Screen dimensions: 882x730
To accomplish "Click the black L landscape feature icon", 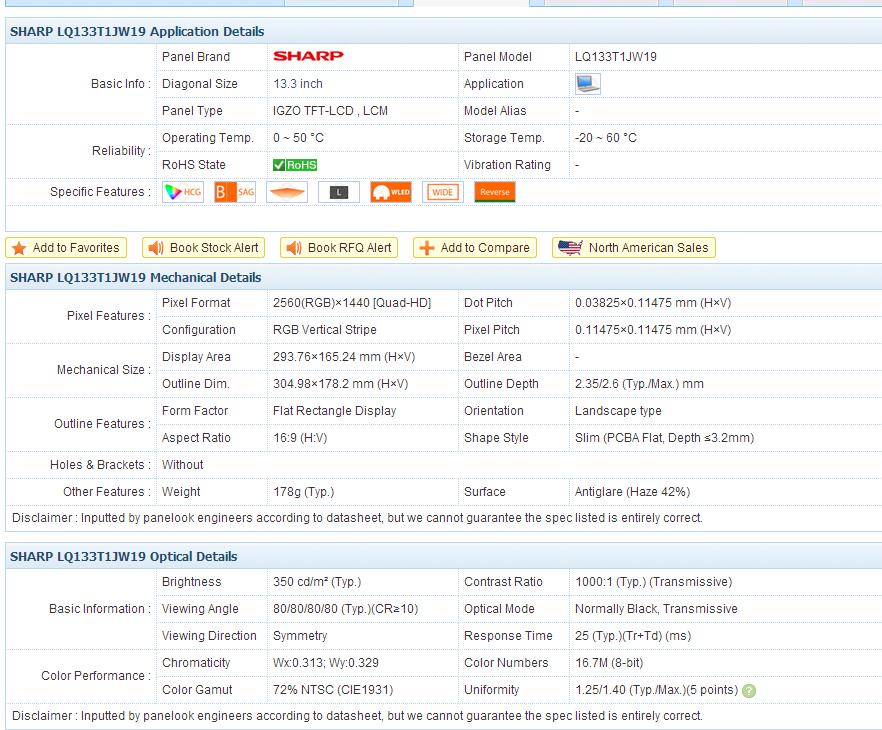I will [x=339, y=192].
